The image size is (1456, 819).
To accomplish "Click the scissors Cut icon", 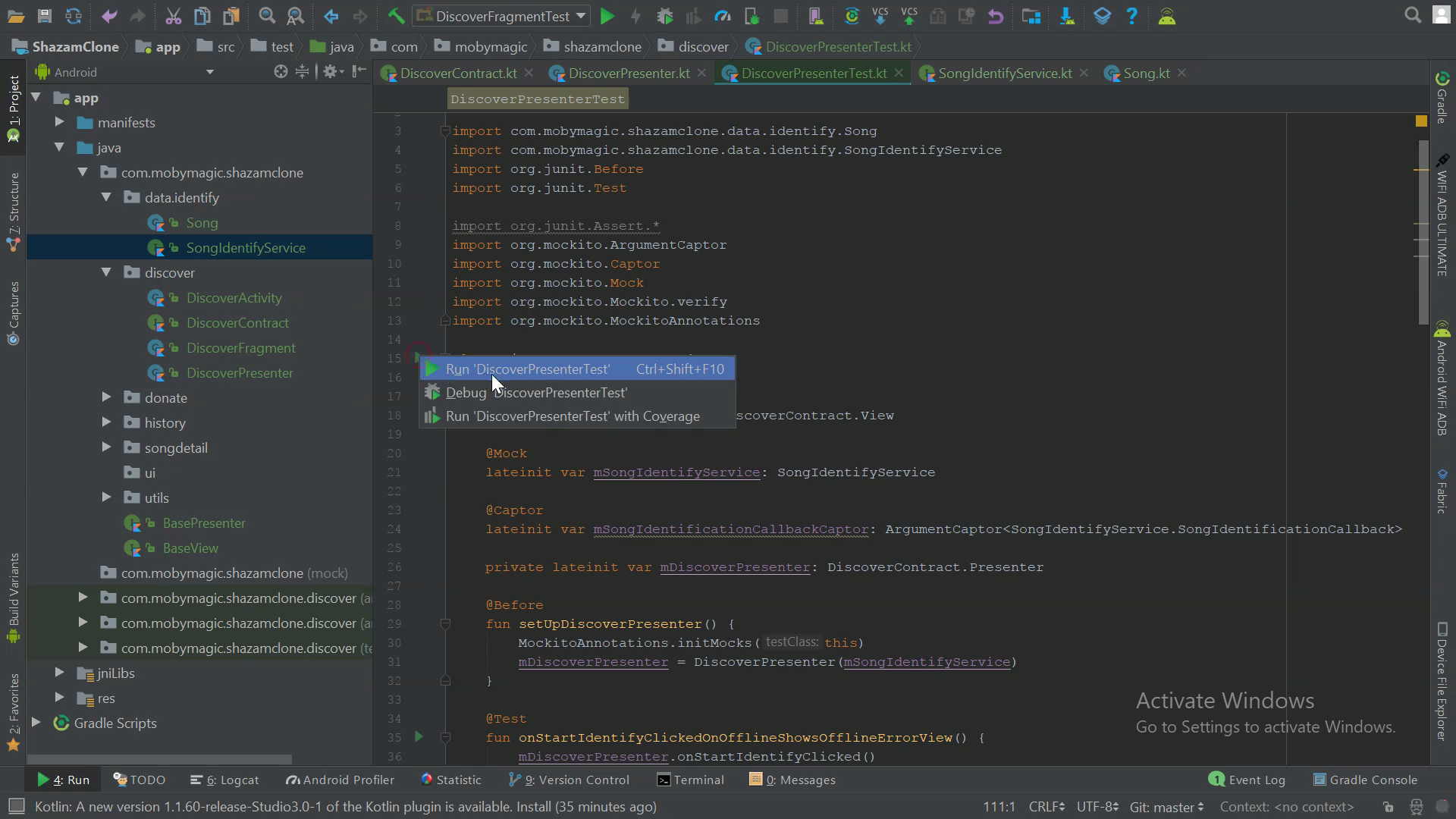I will 173,16.
